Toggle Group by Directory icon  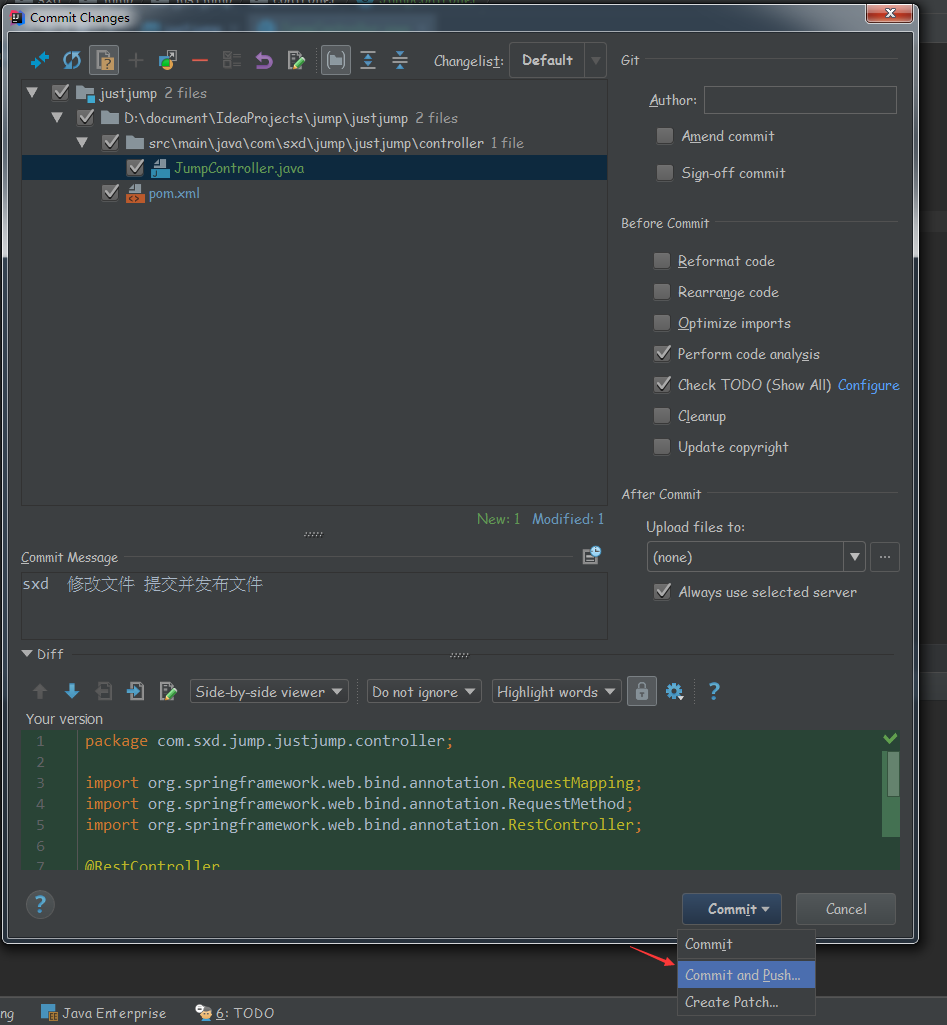pyautogui.click(x=335, y=61)
